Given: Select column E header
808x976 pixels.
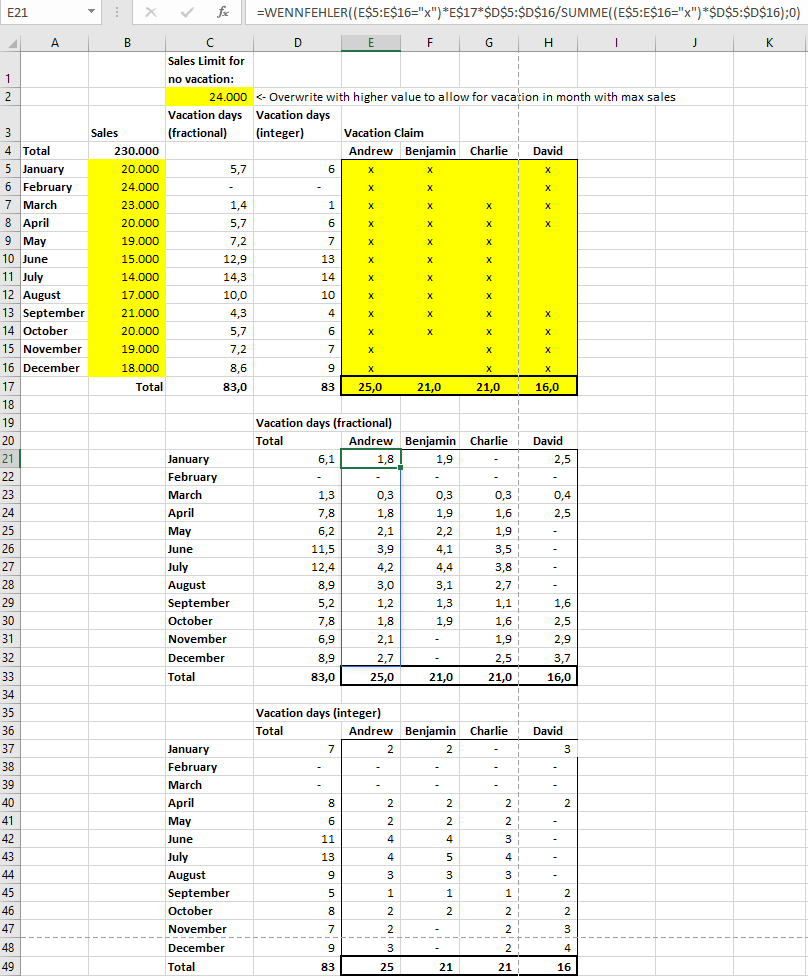Looking at the screenshot, I should 371,42.
